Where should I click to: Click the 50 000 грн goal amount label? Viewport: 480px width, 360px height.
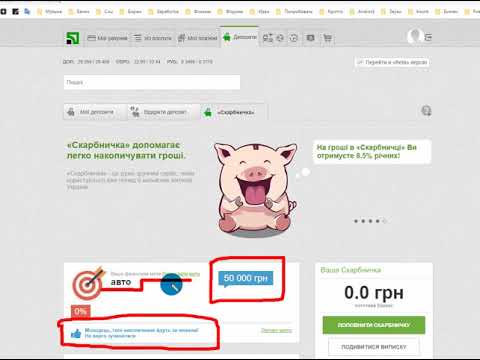coord(246,278)
